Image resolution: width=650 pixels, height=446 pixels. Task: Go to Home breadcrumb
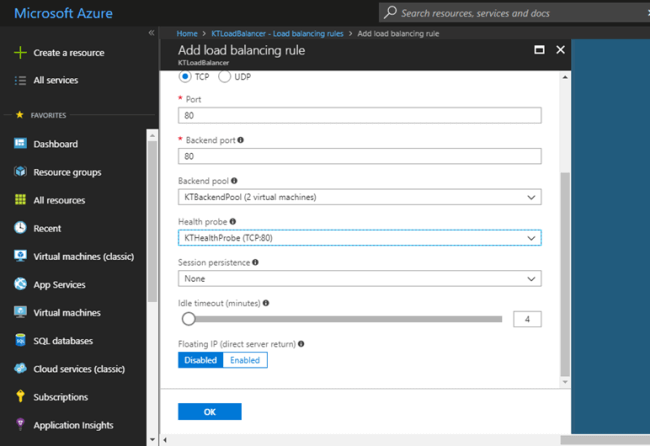[187, 34]
